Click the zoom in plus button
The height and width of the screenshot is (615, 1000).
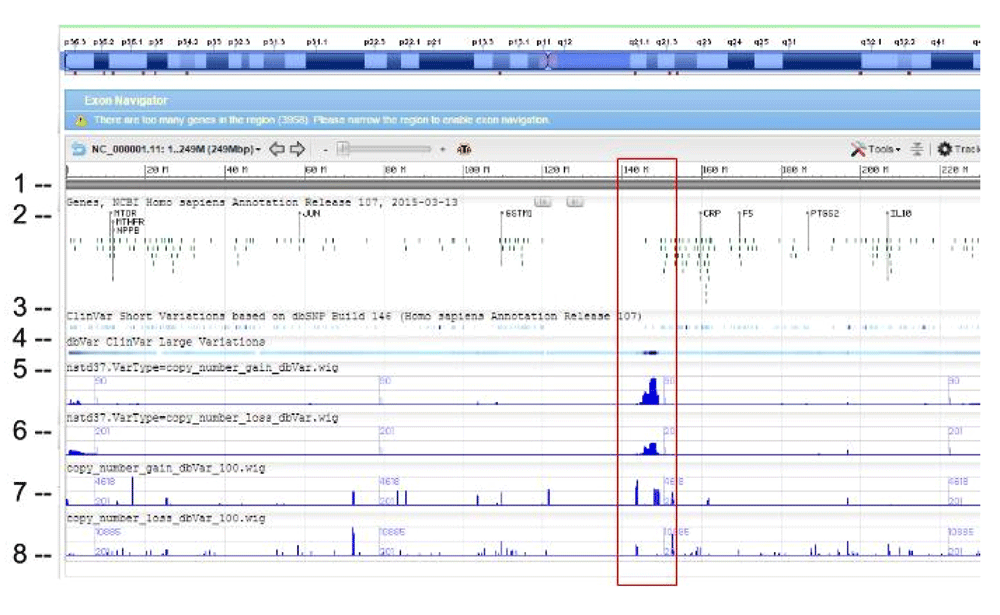(442, 149)
